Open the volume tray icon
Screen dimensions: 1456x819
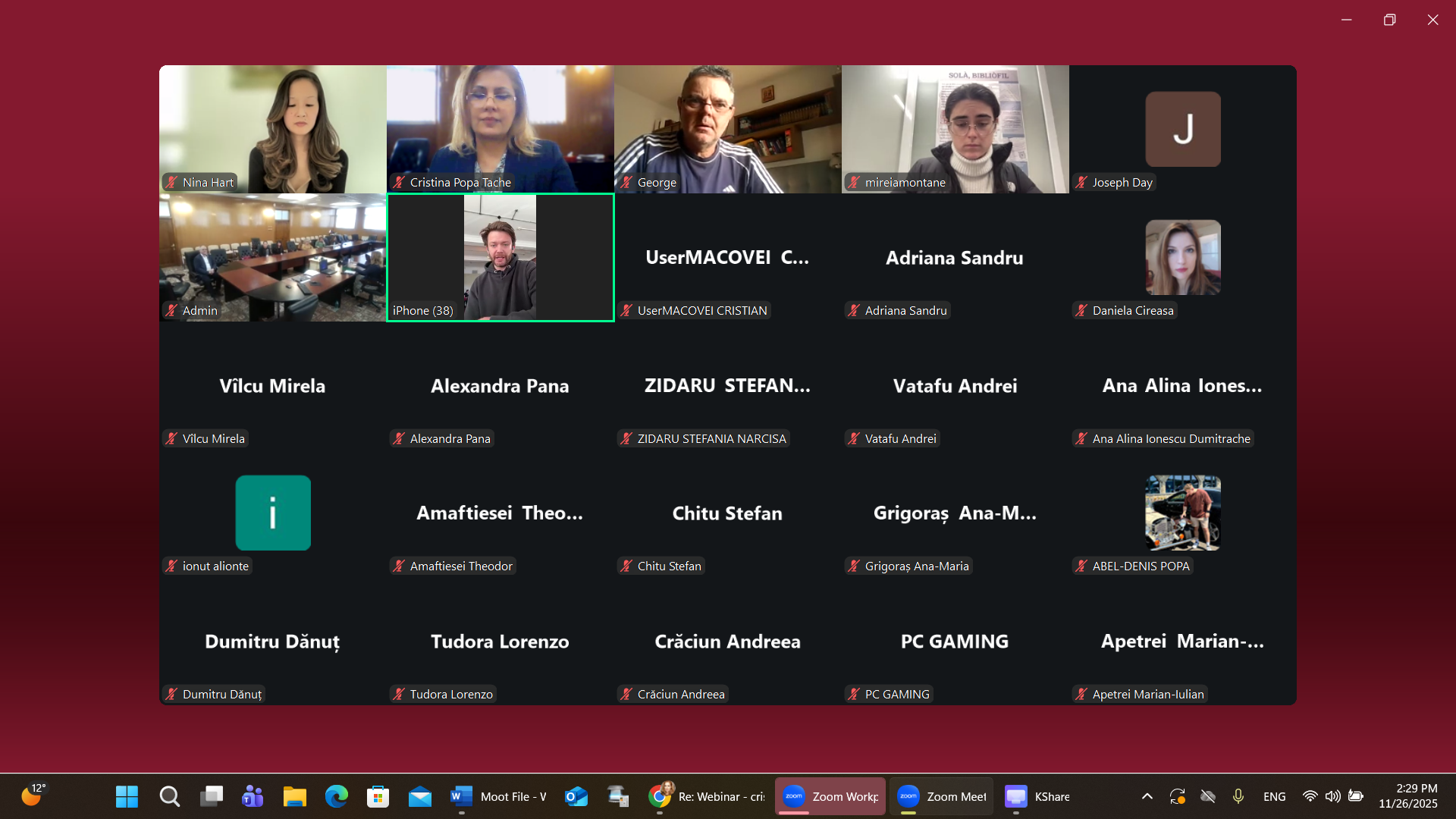pyautogui.click(x=1332, y=796)
